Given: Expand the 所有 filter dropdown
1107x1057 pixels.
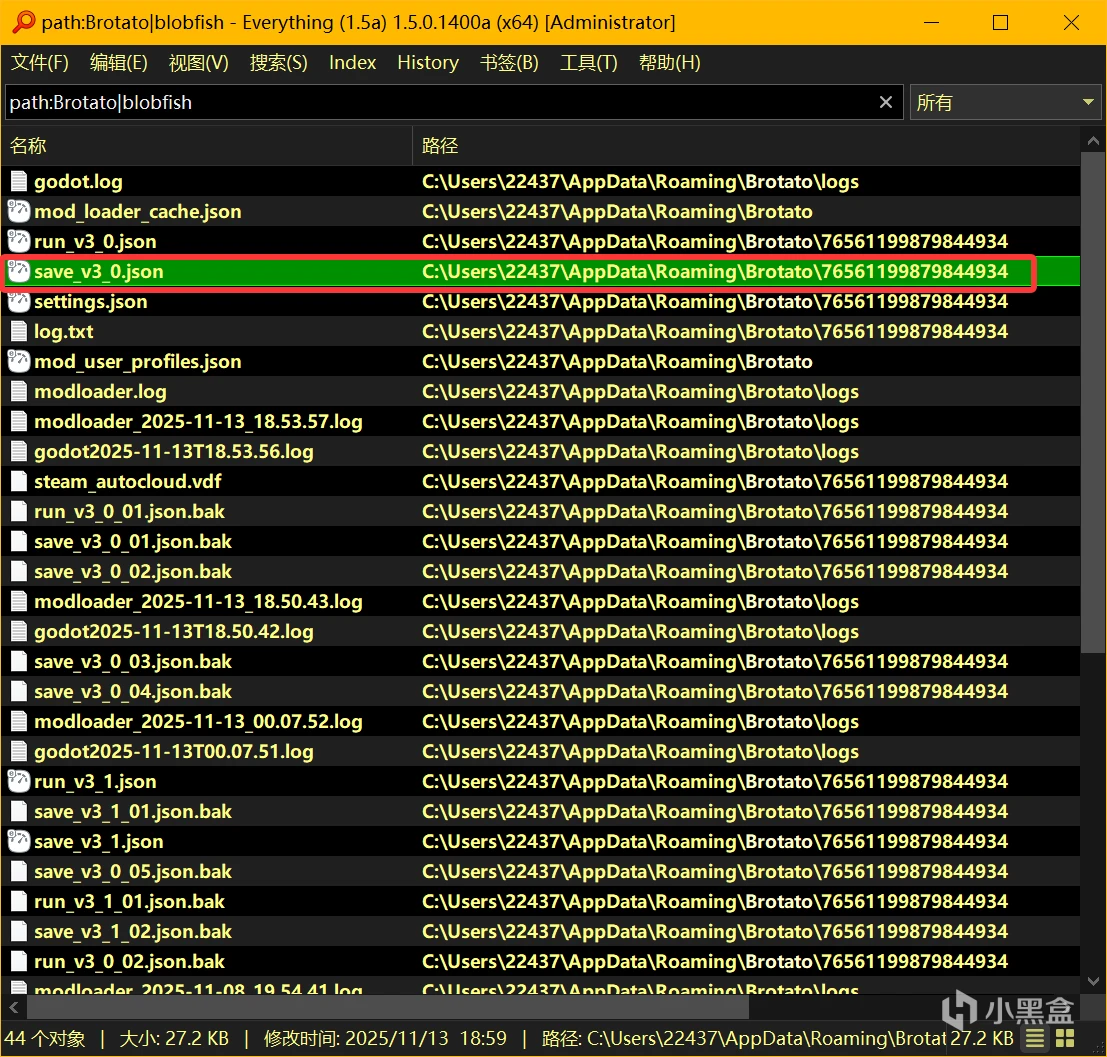Looking at the screenshot, I should point(1005,102).
